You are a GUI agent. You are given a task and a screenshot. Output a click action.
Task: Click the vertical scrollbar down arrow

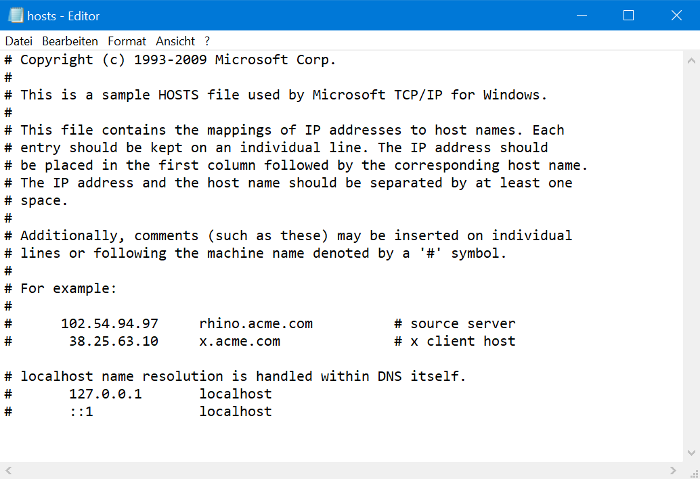coord(691,454)
